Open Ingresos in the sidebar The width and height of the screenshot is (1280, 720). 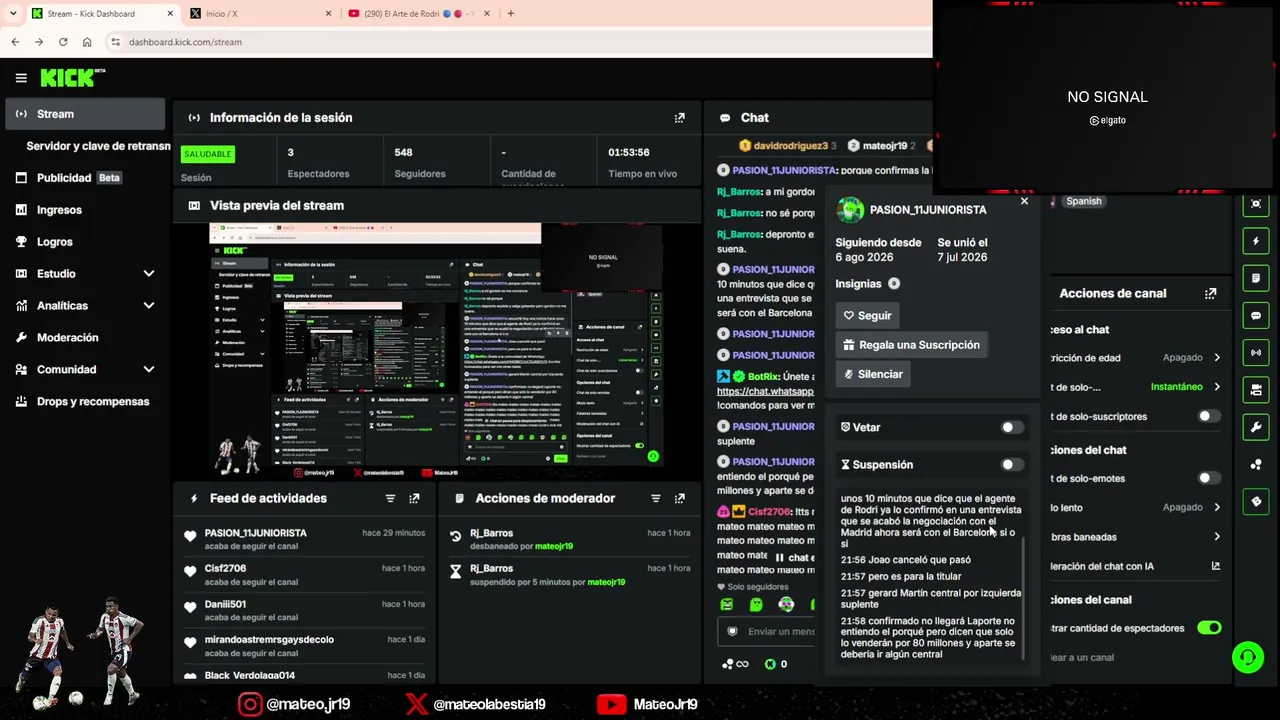(x=85, y=210)
